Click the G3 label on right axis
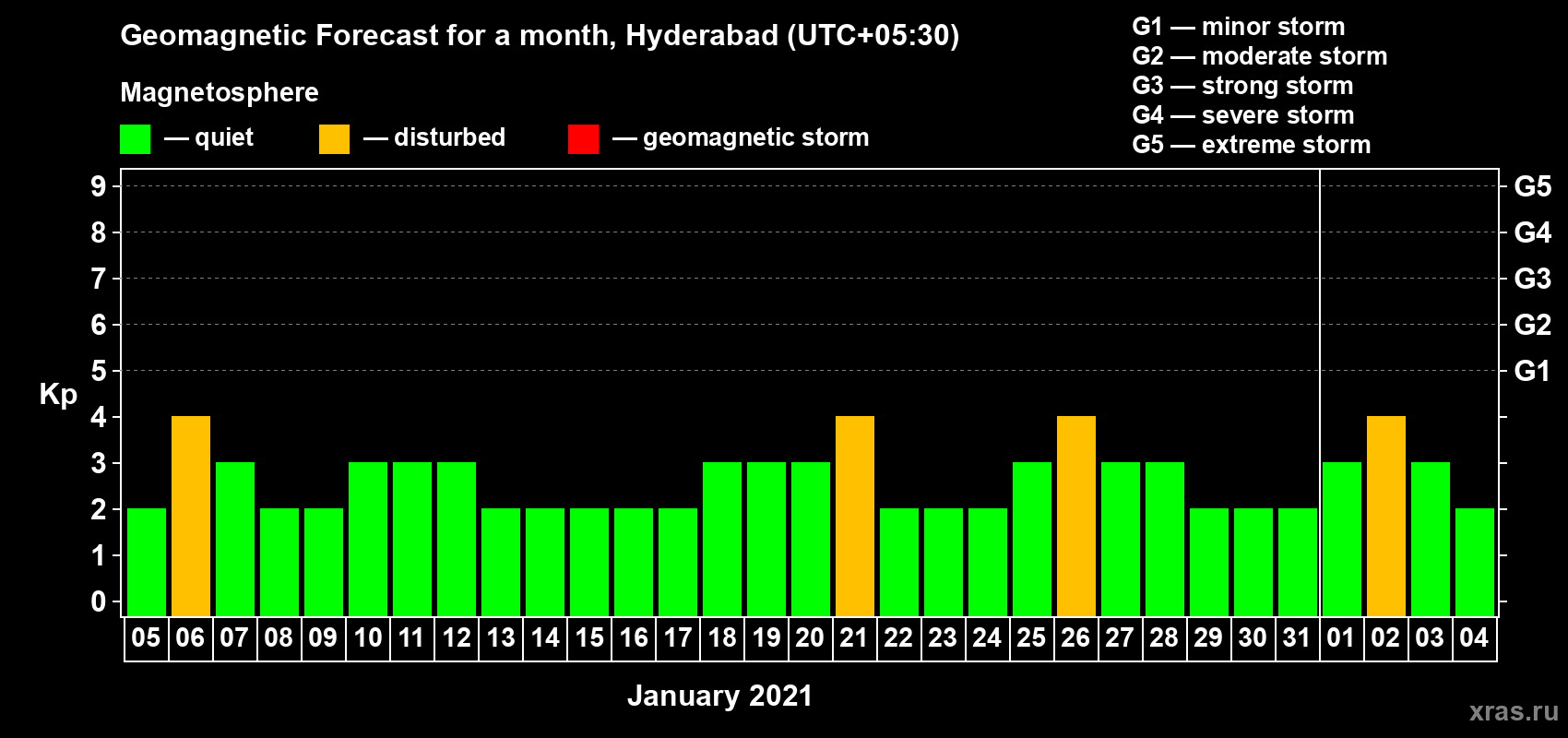Viewport: 1568px width, 738px height. click(x=1532, y=279)
